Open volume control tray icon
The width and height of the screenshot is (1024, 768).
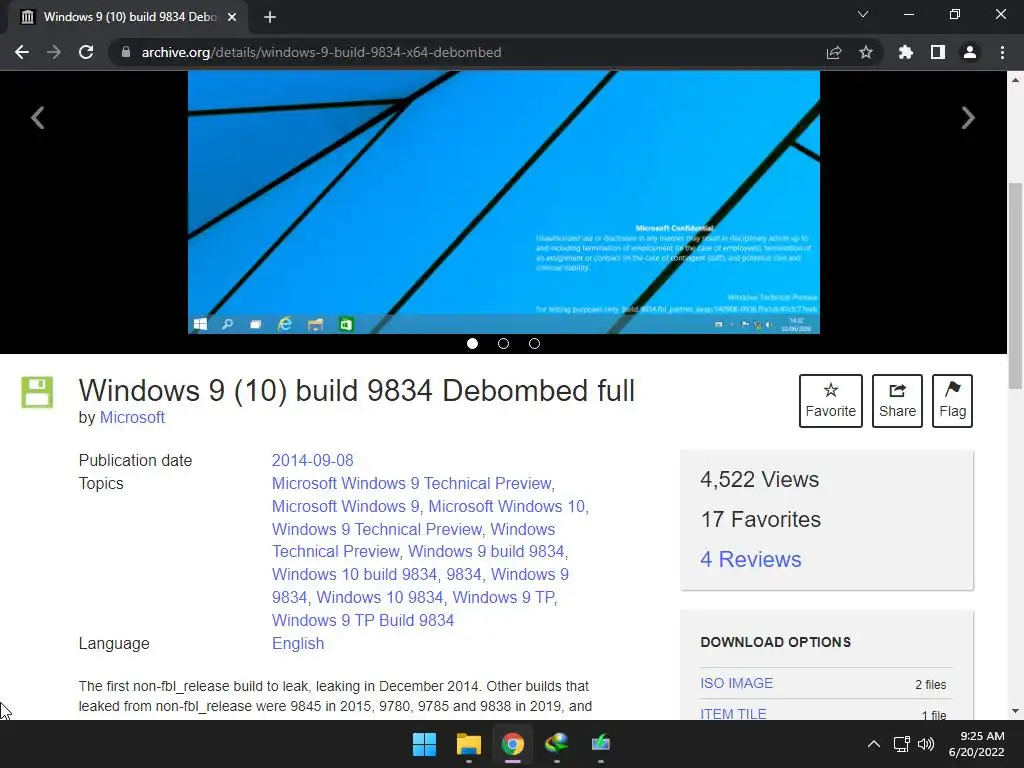pos(926,744)
